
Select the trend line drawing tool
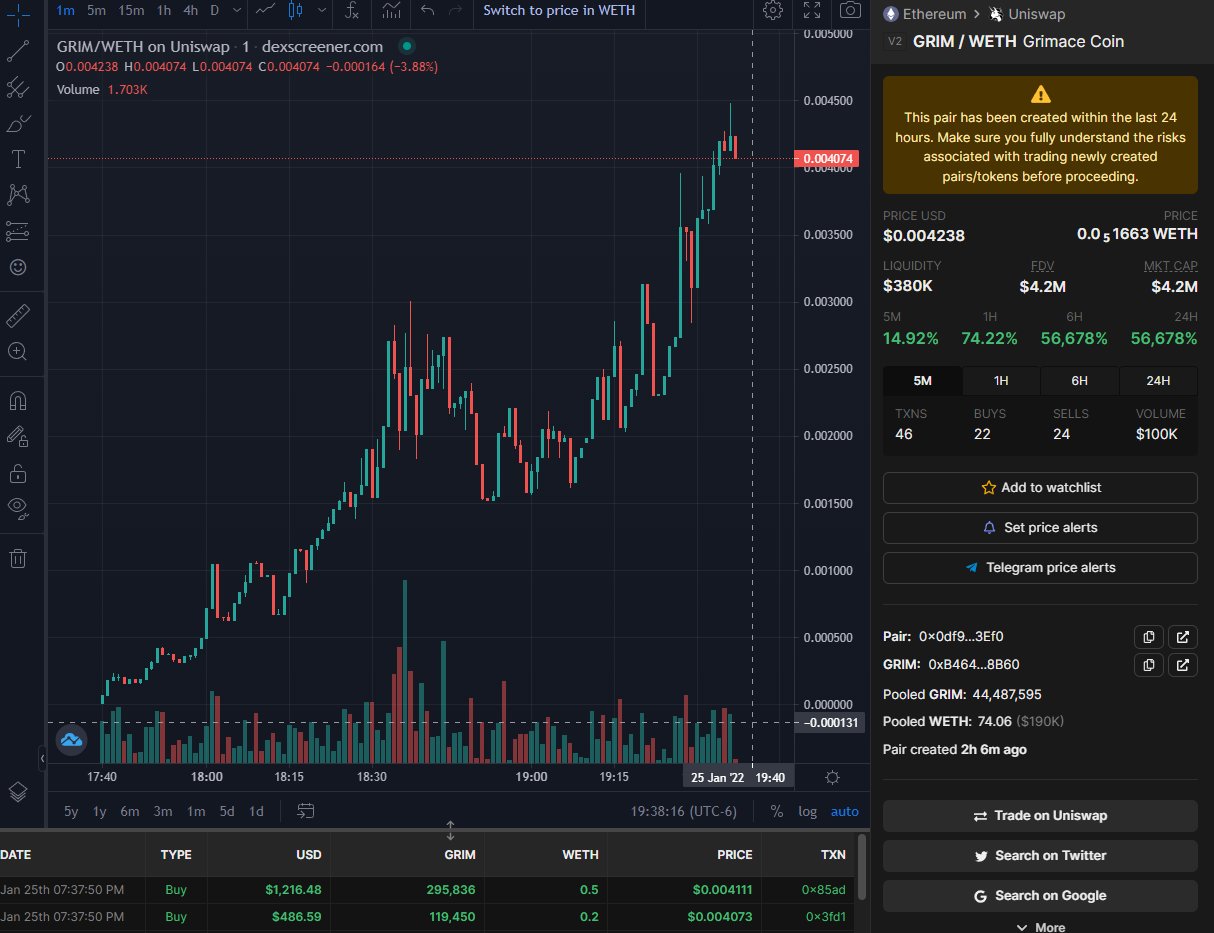(x=18, y=51)
